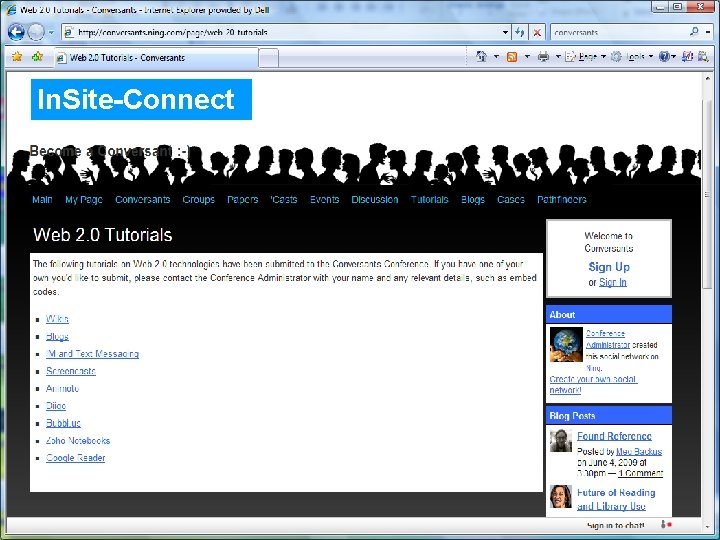Open the Tutorials navigation tab
The image size is (720, 540).
click(x=429, y=200)
